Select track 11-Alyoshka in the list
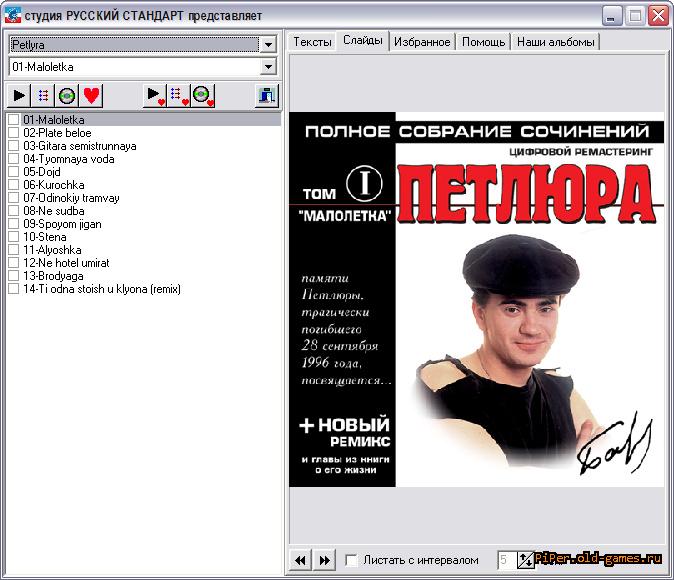The height and width of the screenshot is (580, 674). point(52,250)
